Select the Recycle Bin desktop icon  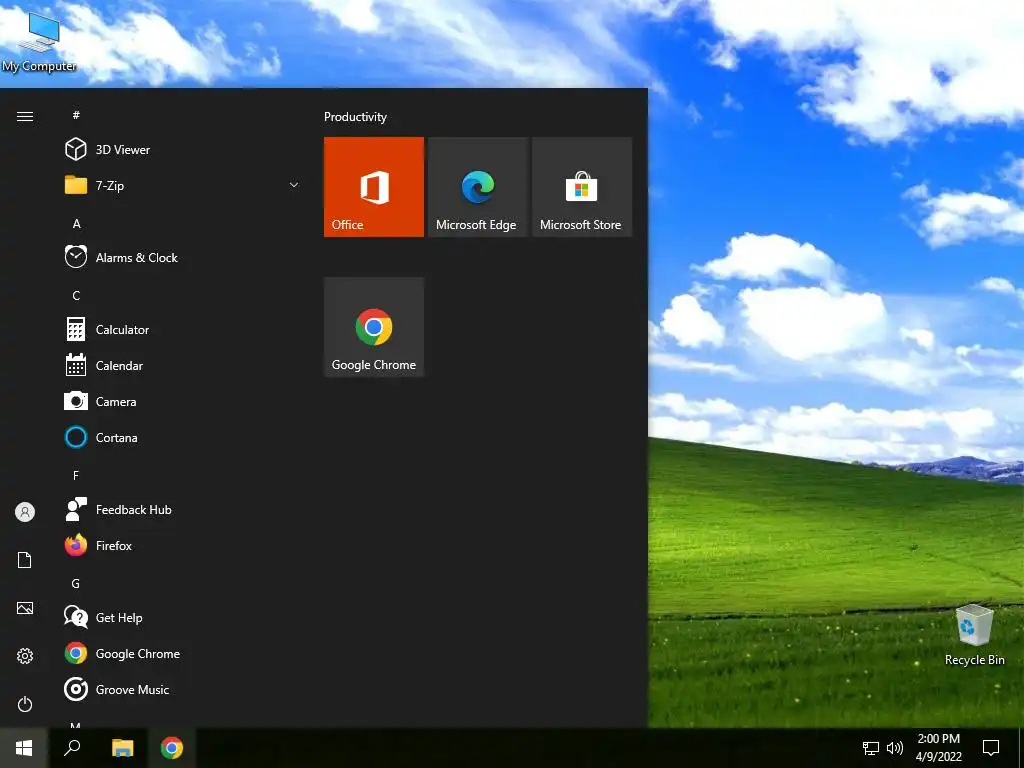(974, 634)
